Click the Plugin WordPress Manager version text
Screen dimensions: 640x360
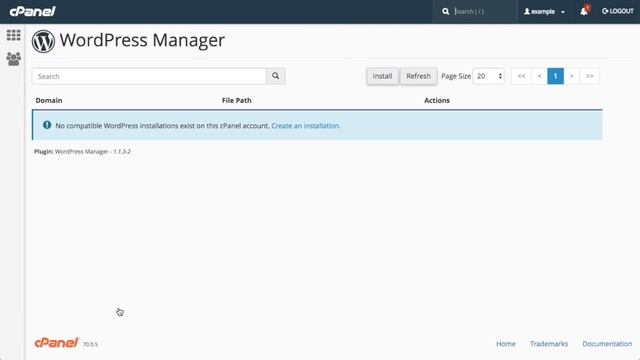tap(82, 151)
